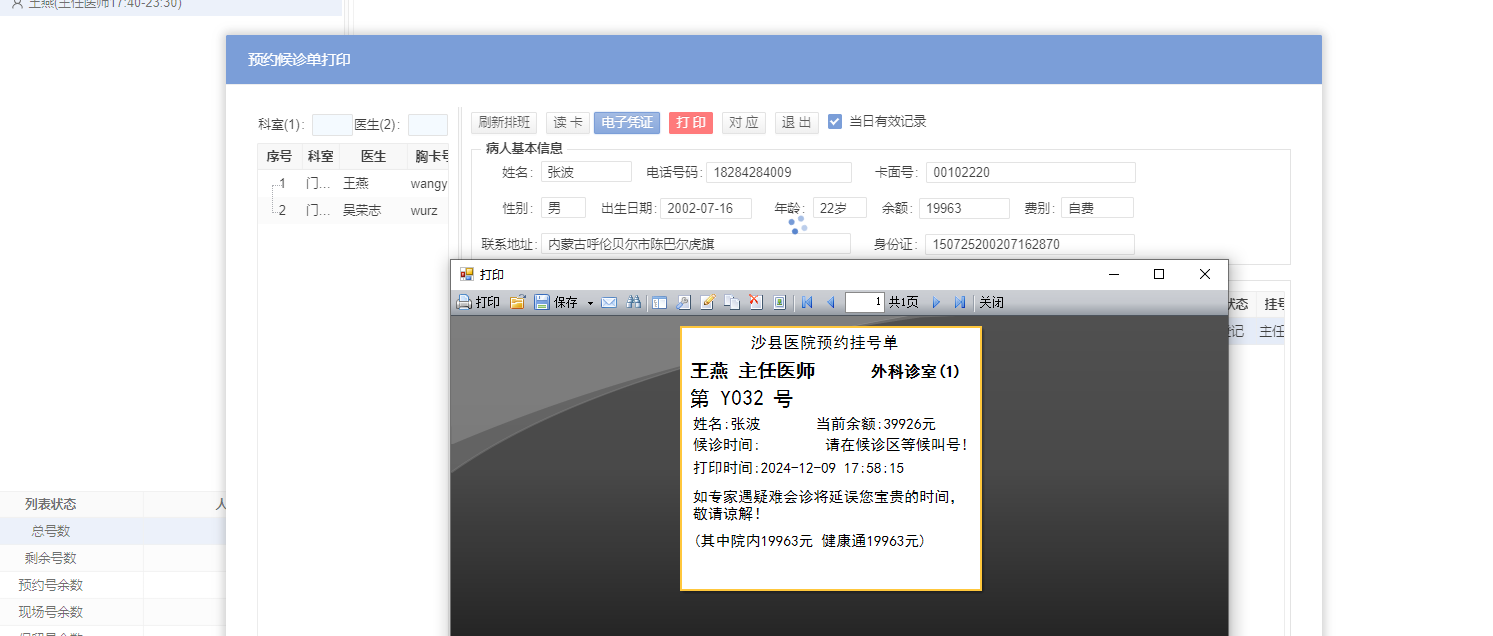Image resolution: width=1493 pixels, height=636 pixels.
Task: Click the green full-screen page icon
Action: tap(780, 302)
